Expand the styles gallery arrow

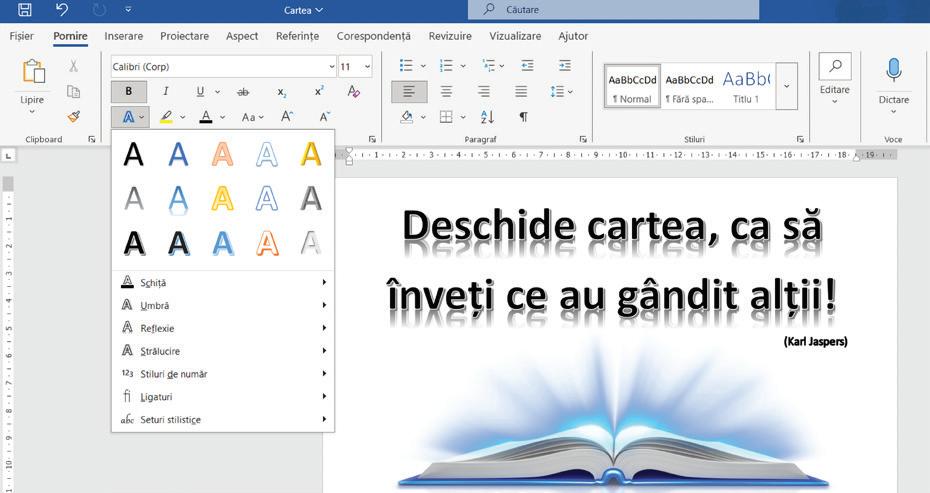[786, 86]
